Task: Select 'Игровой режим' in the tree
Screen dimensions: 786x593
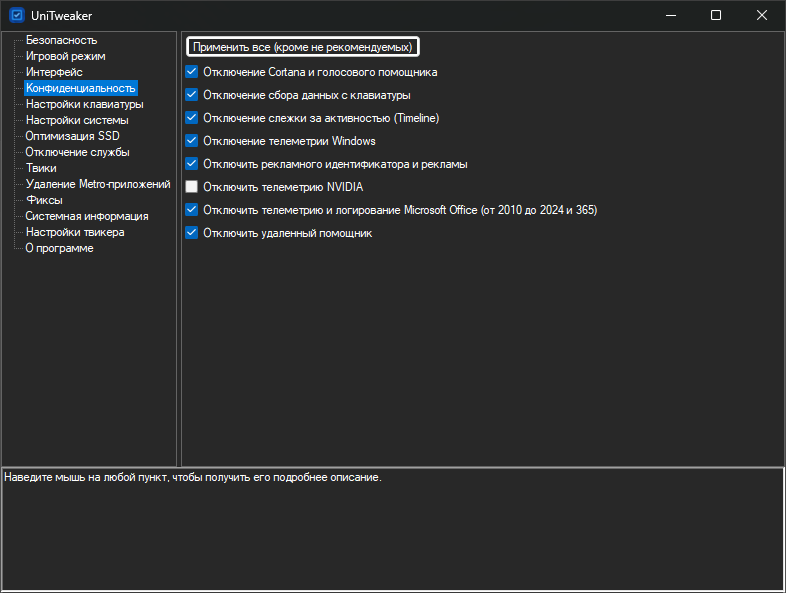Action: click(65, 56)
